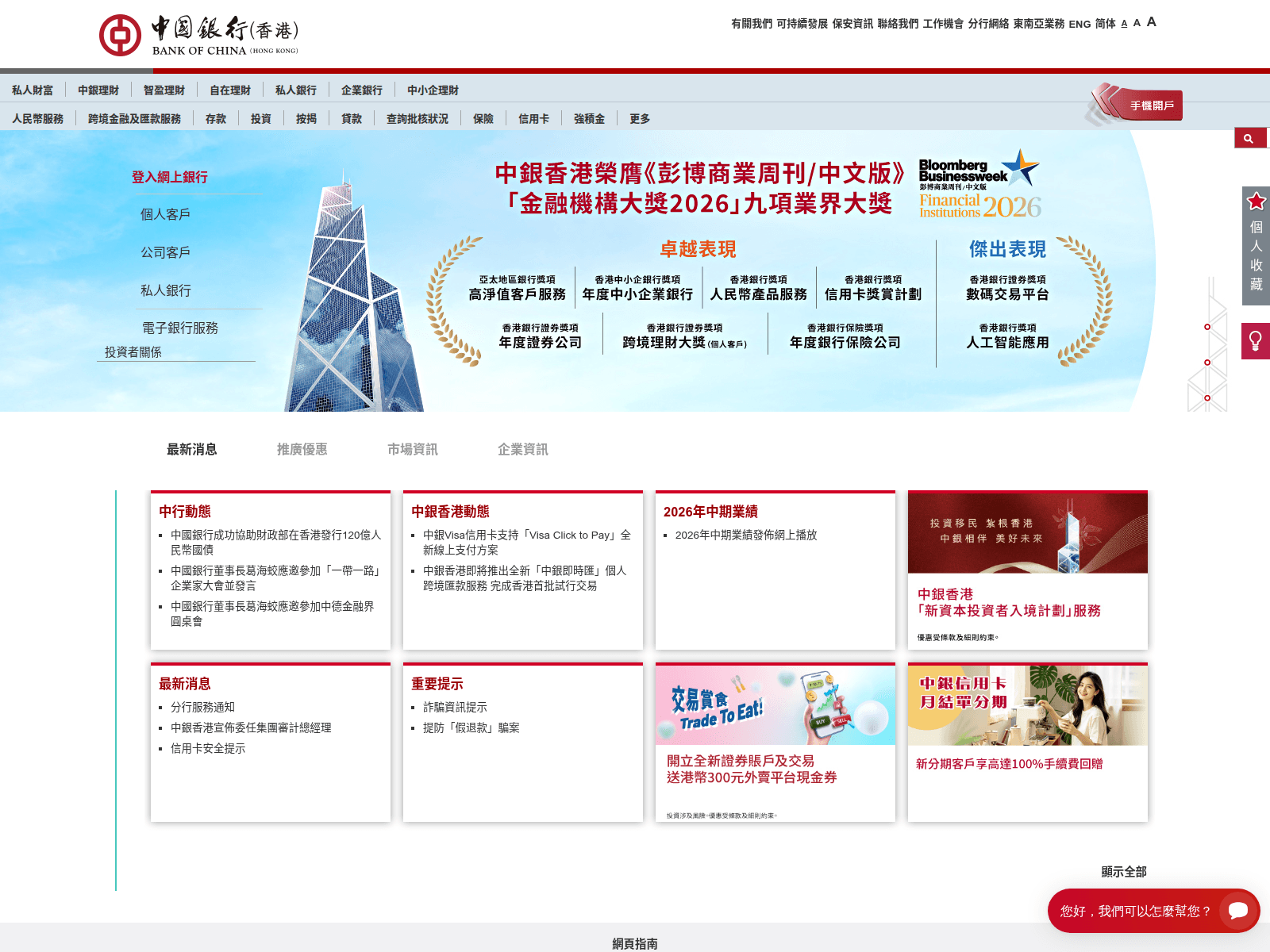Open the 工作機會 link
Viewport: 1270px width, 952px height.
click(943, 24)
